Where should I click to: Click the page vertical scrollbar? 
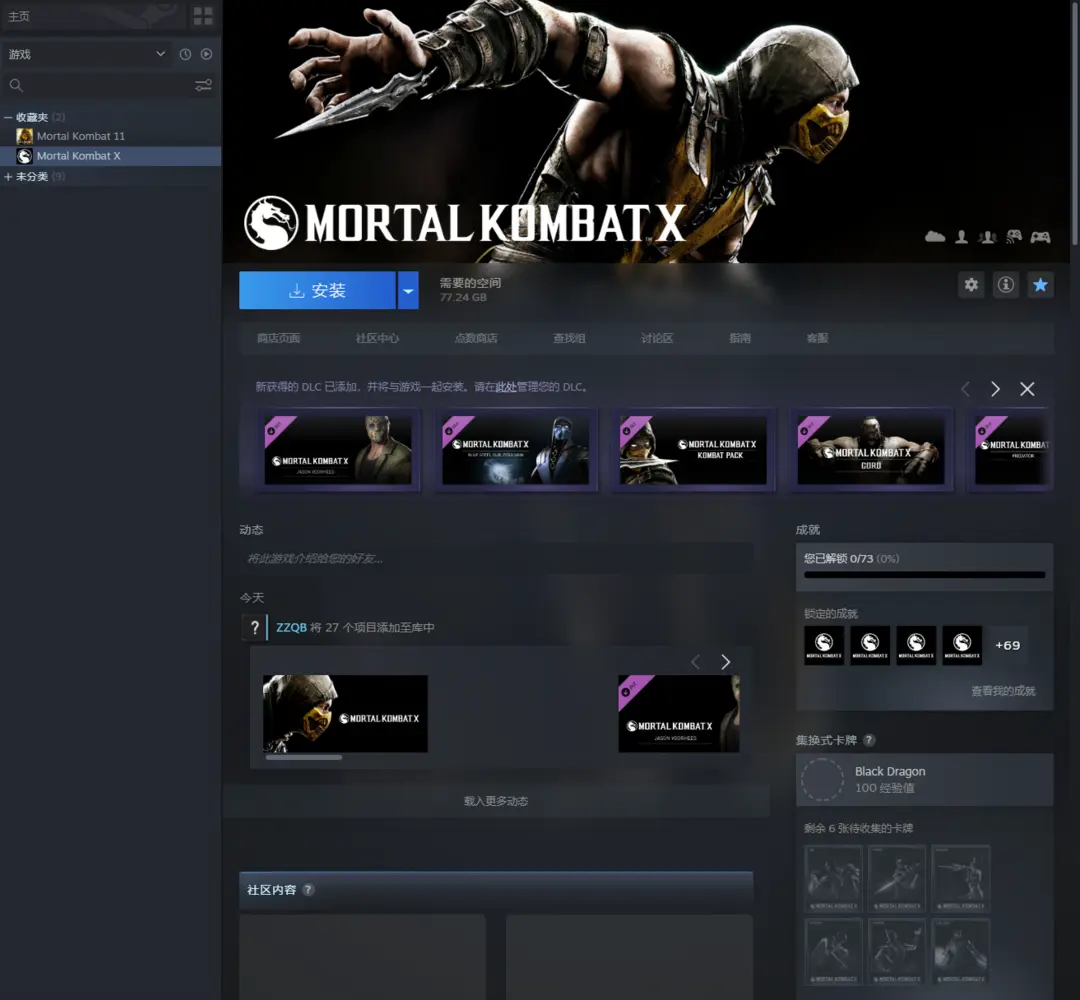coord(1074,124)
